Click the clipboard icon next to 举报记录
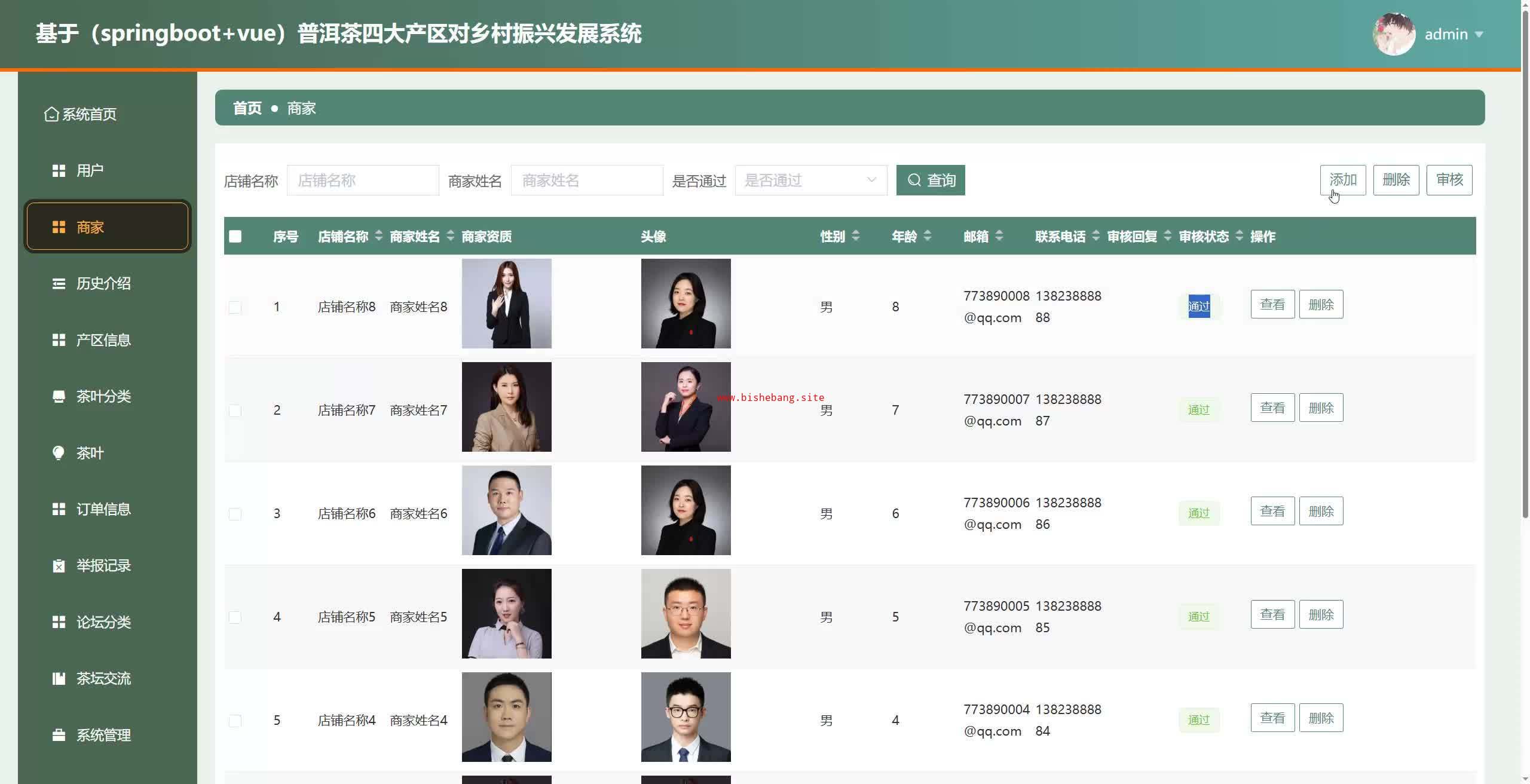The image size is (1530, 784). 59,566
